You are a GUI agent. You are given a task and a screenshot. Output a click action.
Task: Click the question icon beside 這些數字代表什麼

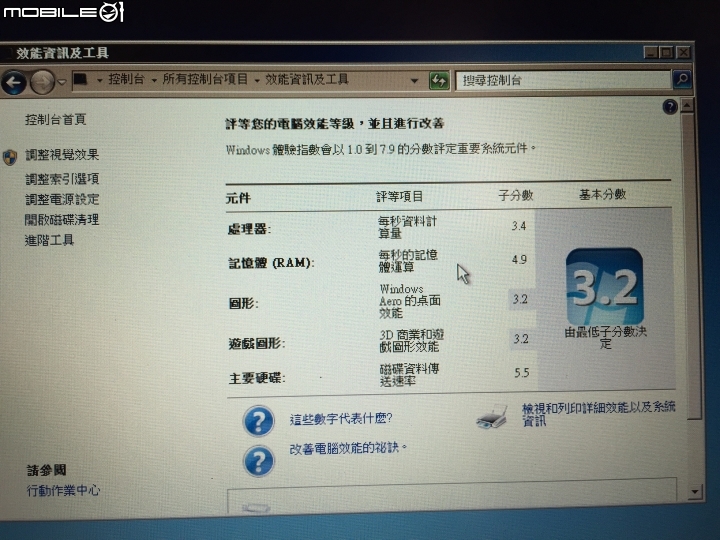(x=259, y=421)
